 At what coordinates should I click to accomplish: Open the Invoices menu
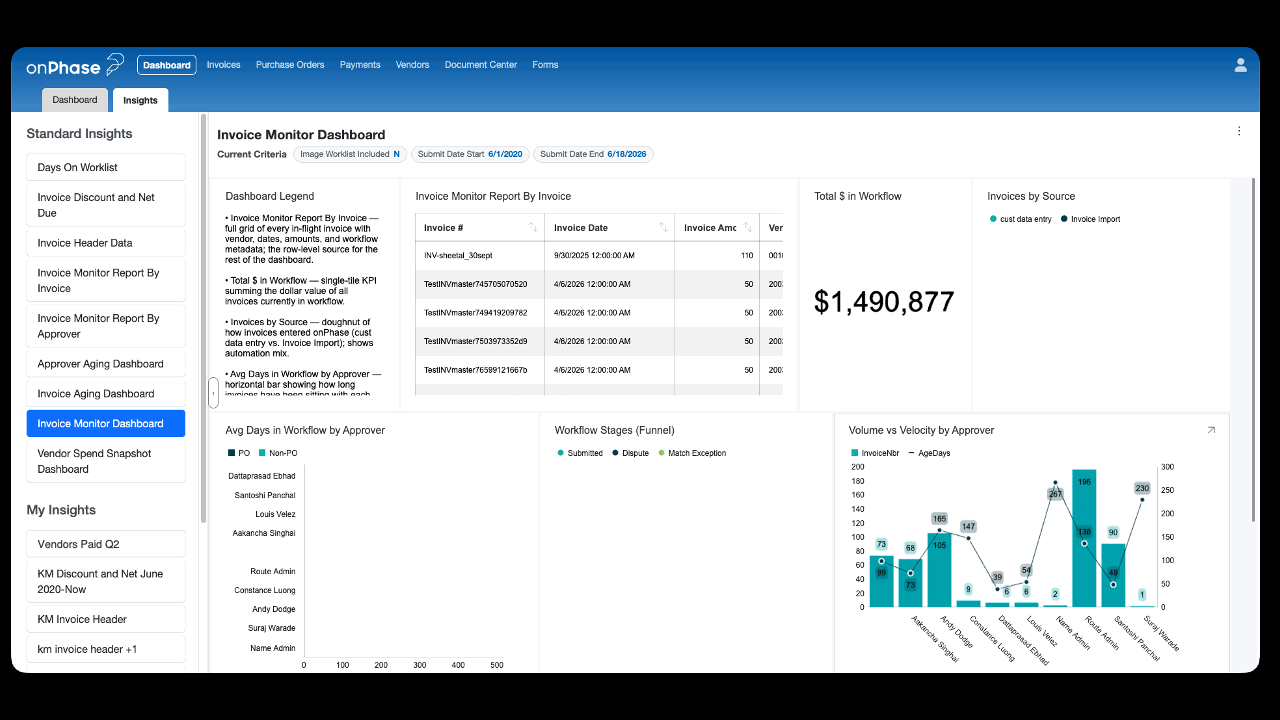tap(223, 65)
